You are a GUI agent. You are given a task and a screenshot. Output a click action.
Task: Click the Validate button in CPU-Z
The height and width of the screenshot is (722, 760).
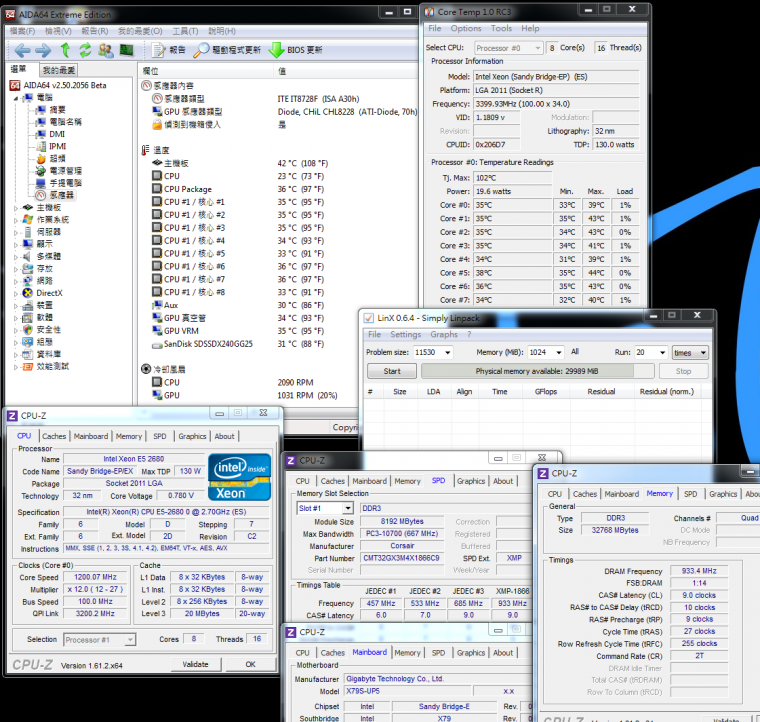(195, 664)
